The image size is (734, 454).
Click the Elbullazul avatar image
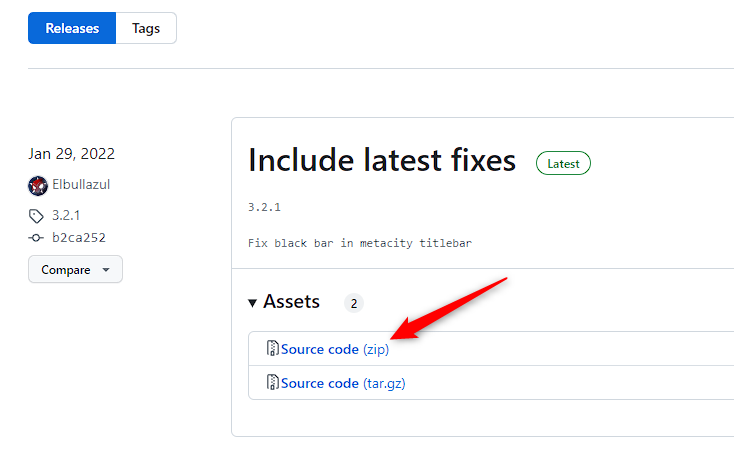pos(38,185)
